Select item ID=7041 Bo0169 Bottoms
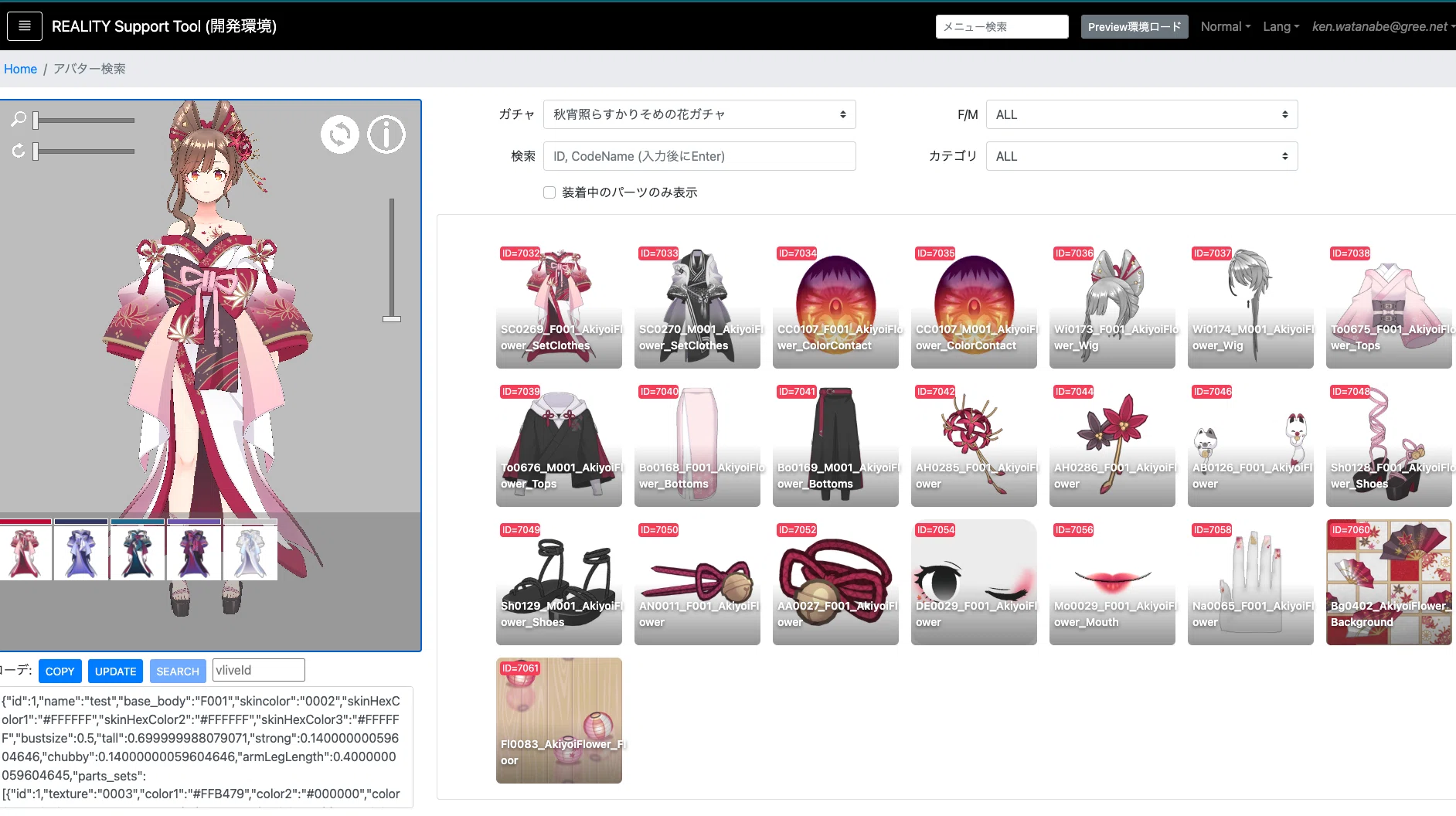This screenshot has width=1456, height=816. point(835,445)
